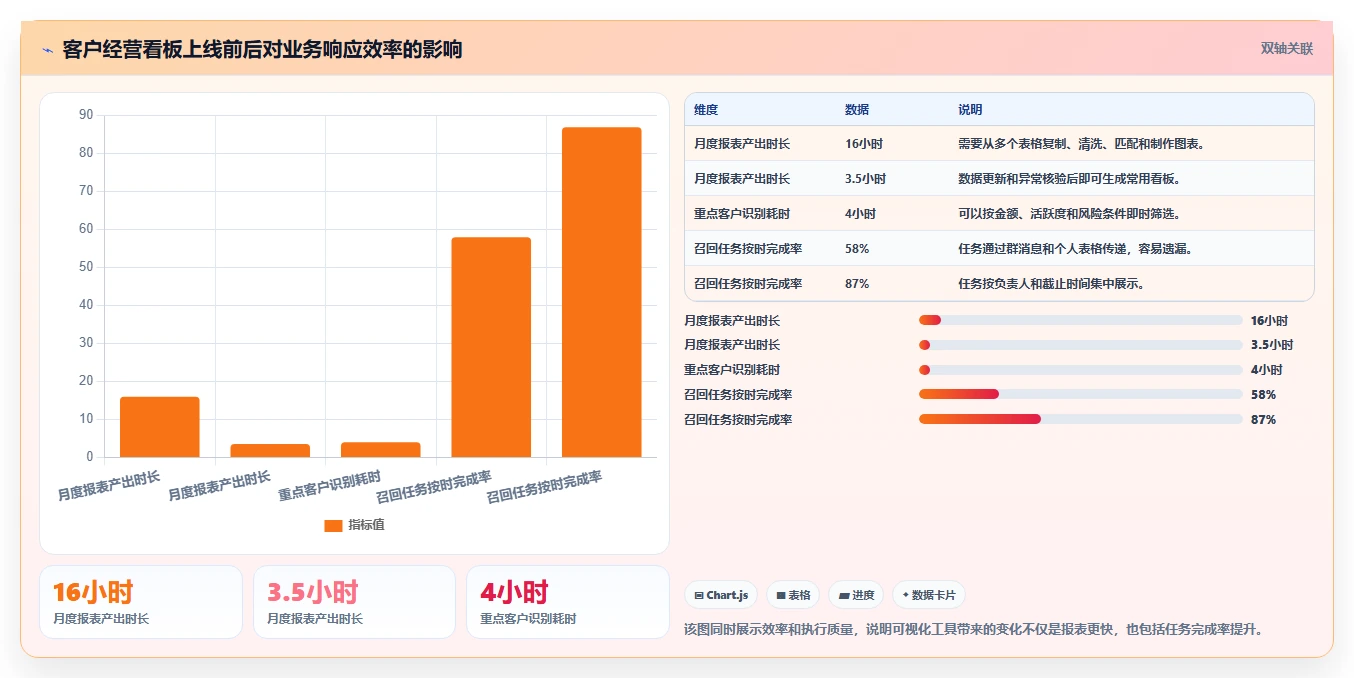Select the chart bar reaching value 58
This screenshot has height=678, width=1354.
[x=491, y=347]
